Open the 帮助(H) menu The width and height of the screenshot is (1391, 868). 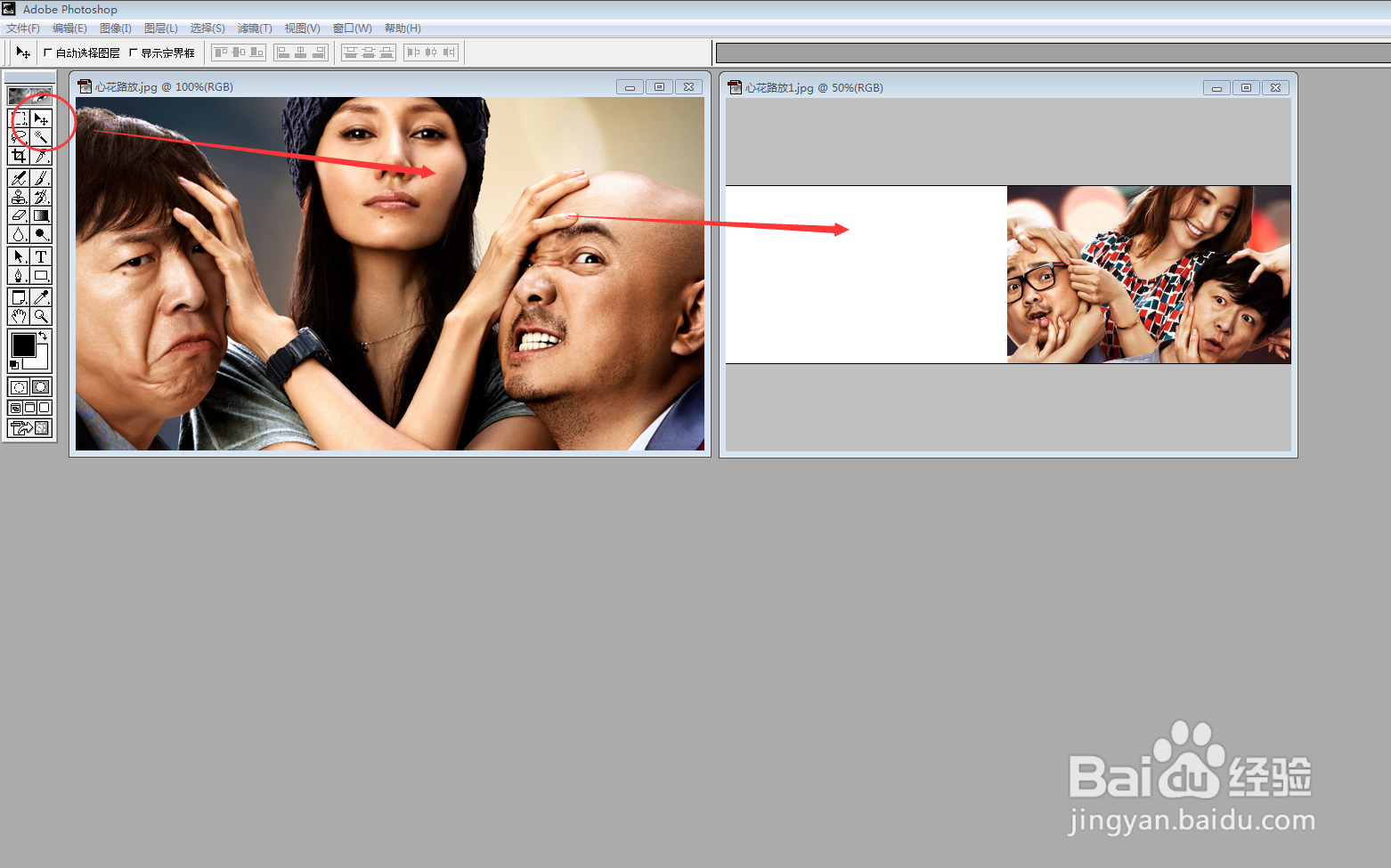(x=403, y=28)
